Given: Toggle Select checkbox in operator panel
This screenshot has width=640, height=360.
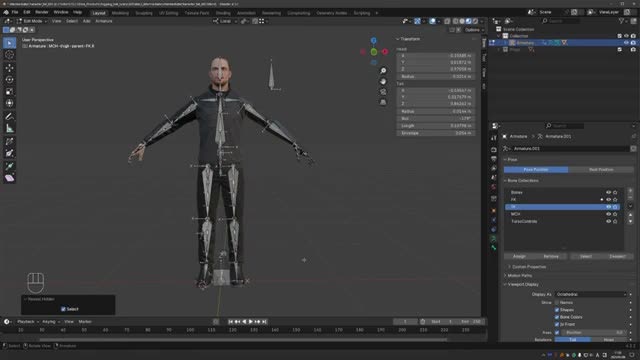Looking at the screenshot, I should tap(63, 309).
